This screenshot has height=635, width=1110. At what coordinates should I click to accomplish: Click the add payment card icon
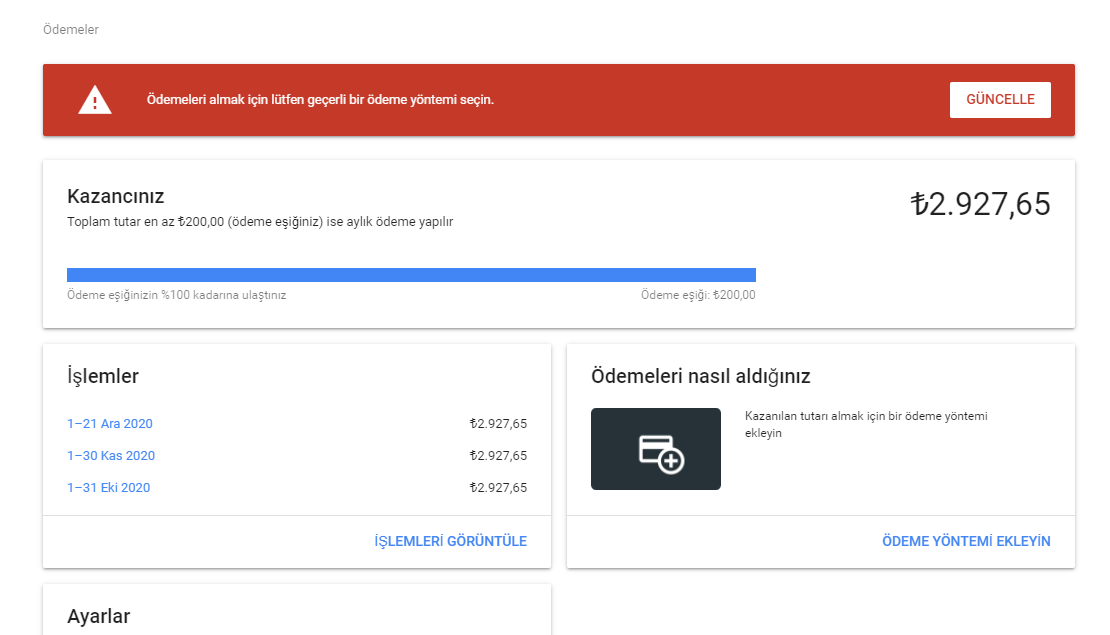656,449
